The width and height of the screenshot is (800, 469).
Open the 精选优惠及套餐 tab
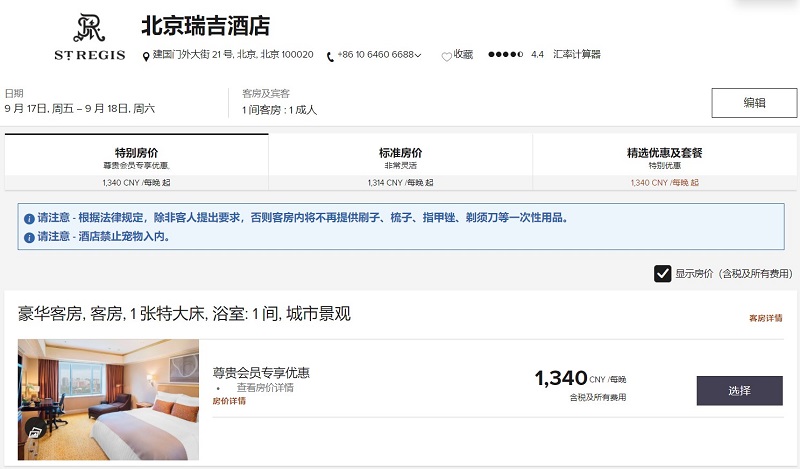pos(665,162)
